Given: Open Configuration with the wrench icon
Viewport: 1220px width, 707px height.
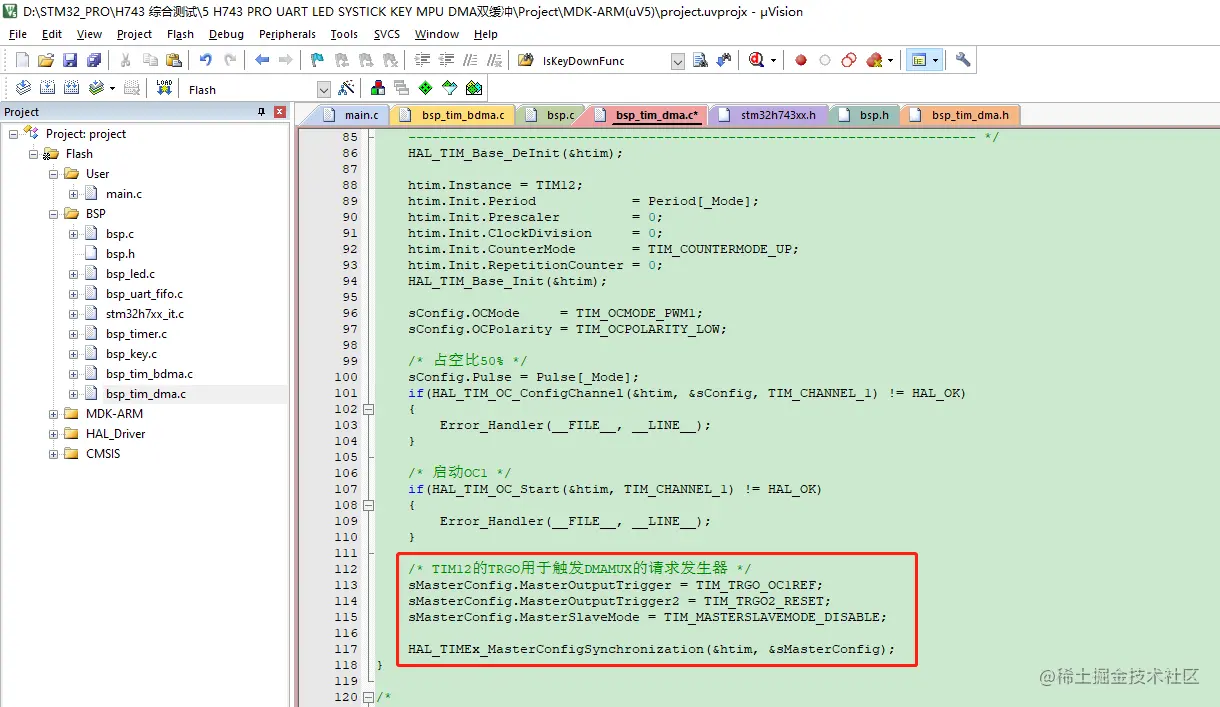Looking at the screenshot, I should (x=963, y=60).
